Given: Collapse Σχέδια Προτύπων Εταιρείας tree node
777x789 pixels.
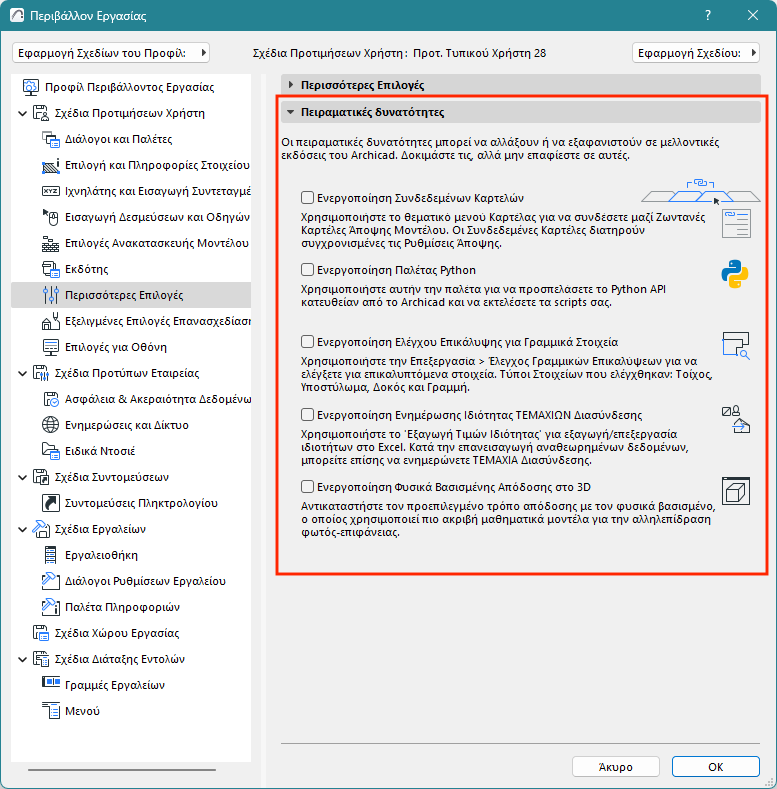Looking at the screenshot, I should pos(23,373).
